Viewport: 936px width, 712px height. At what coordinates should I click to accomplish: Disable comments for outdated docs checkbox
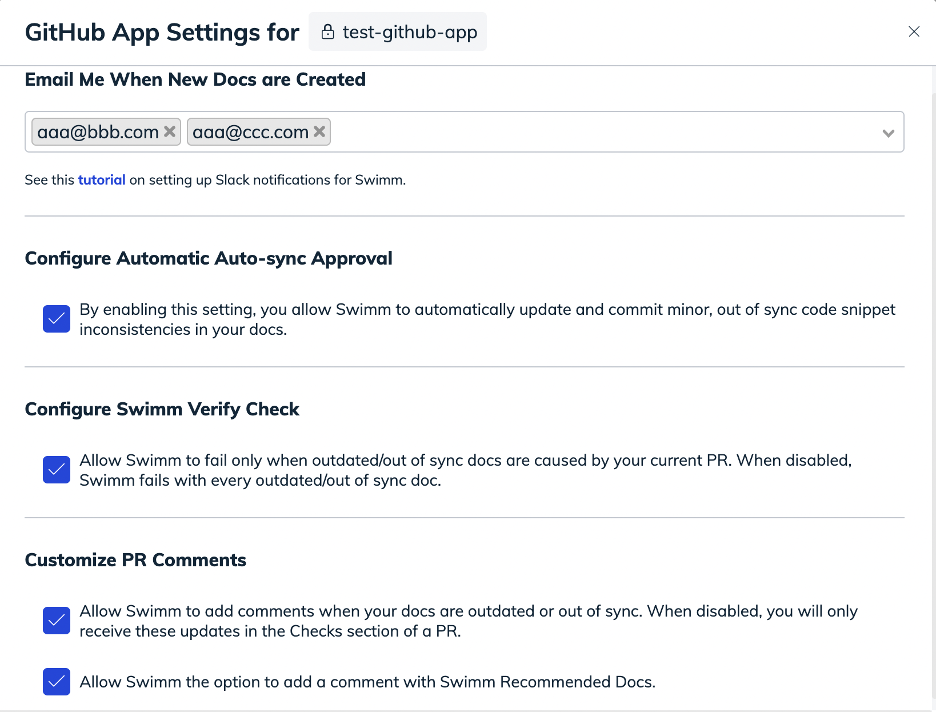[57, 621]
